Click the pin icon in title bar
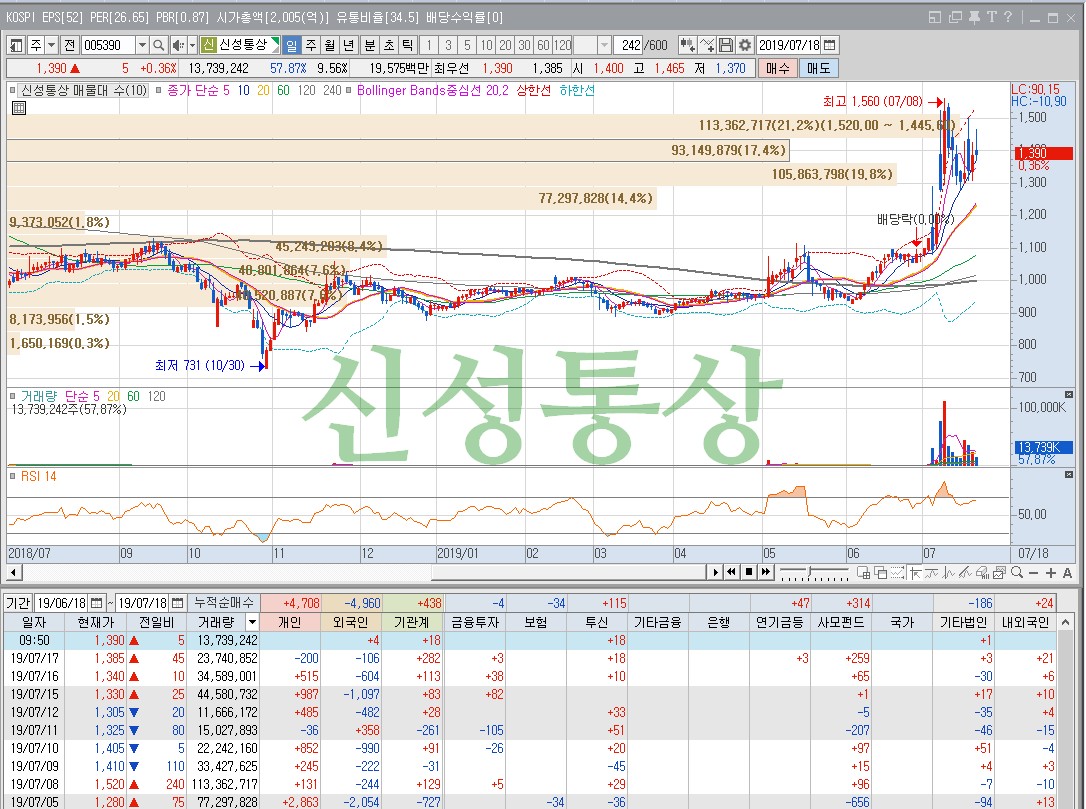This screenshot has width=1086, height=809. tap(974, 17)
